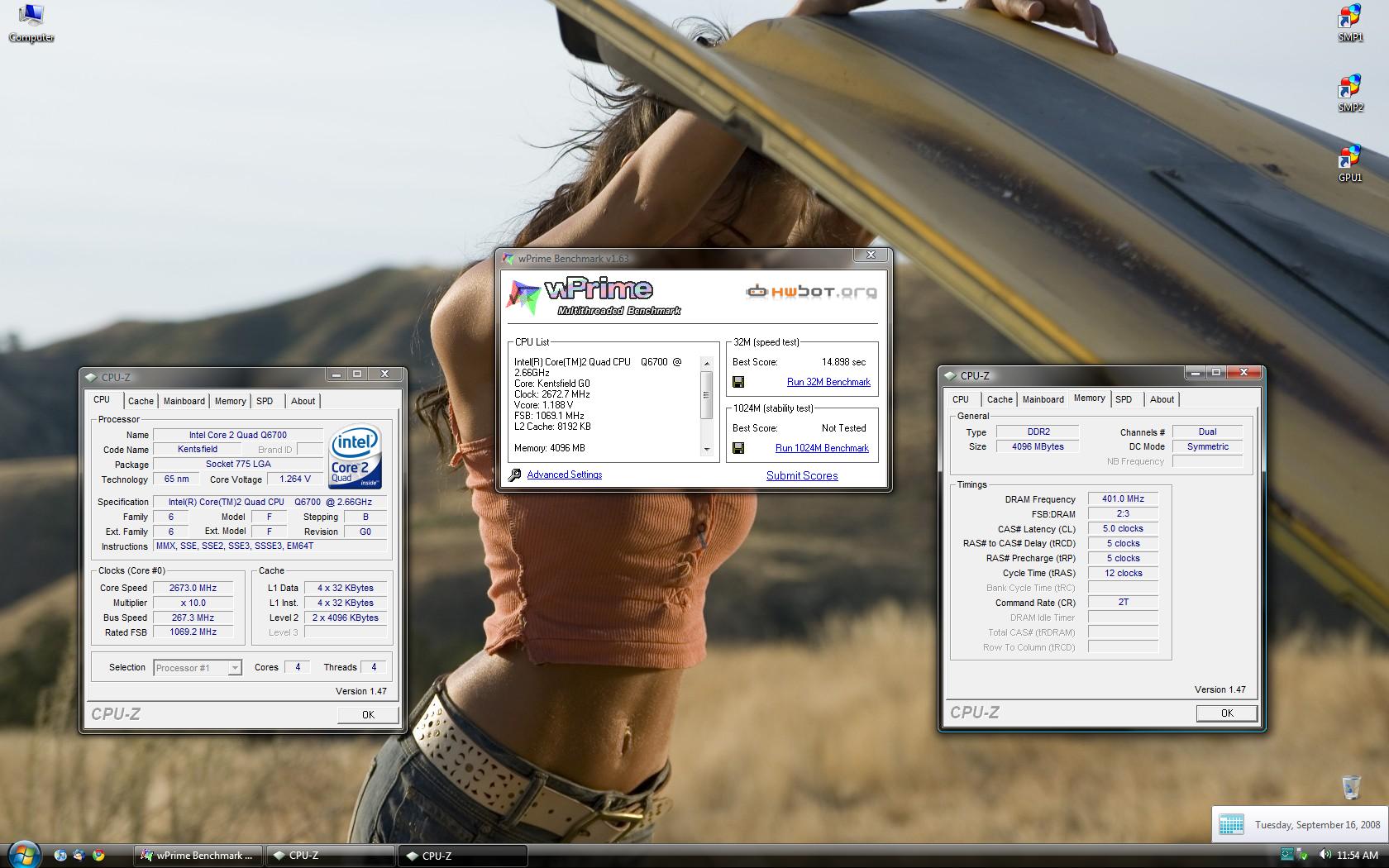Click the Bus Speed value 267.3 MHz
1389x868 pixels.
(193, 618)
